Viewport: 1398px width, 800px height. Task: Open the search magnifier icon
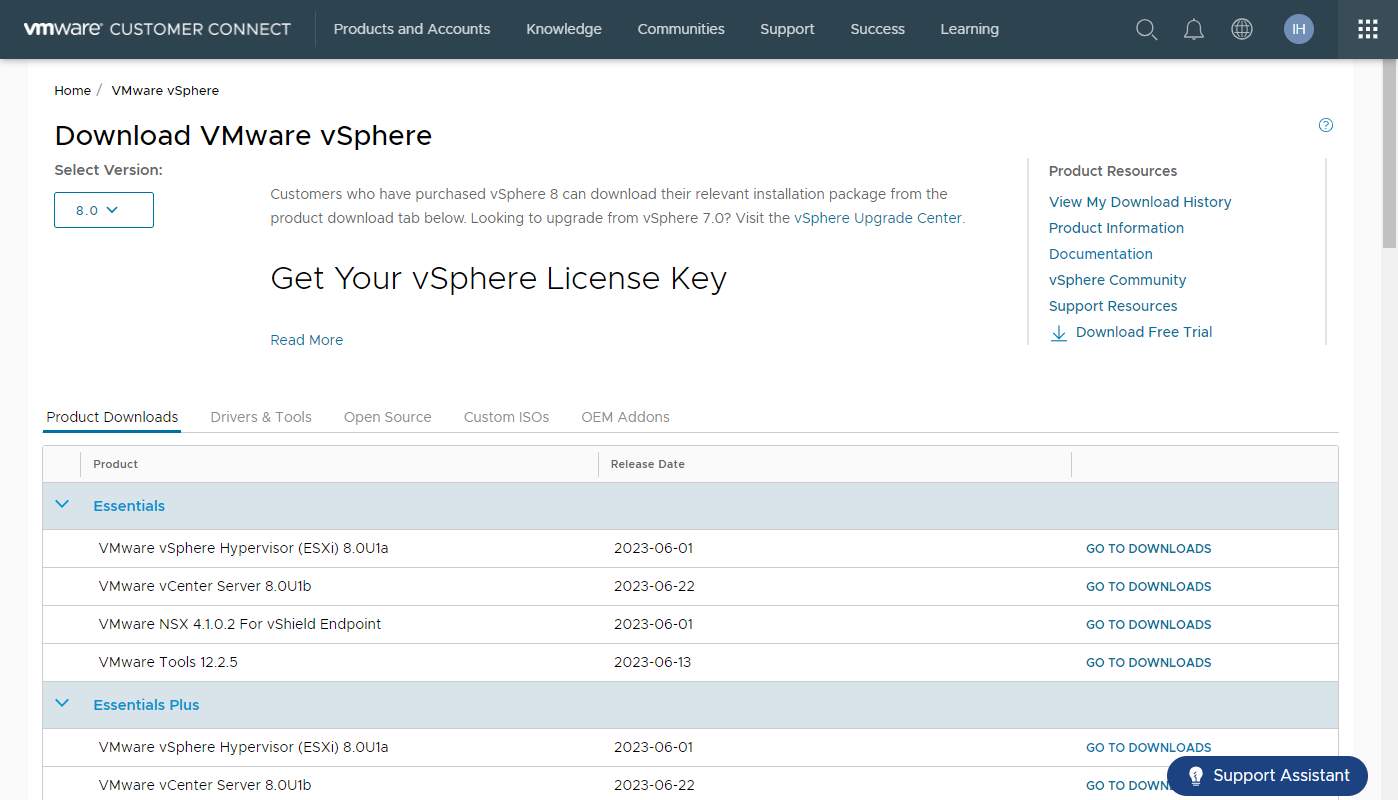1147,29
